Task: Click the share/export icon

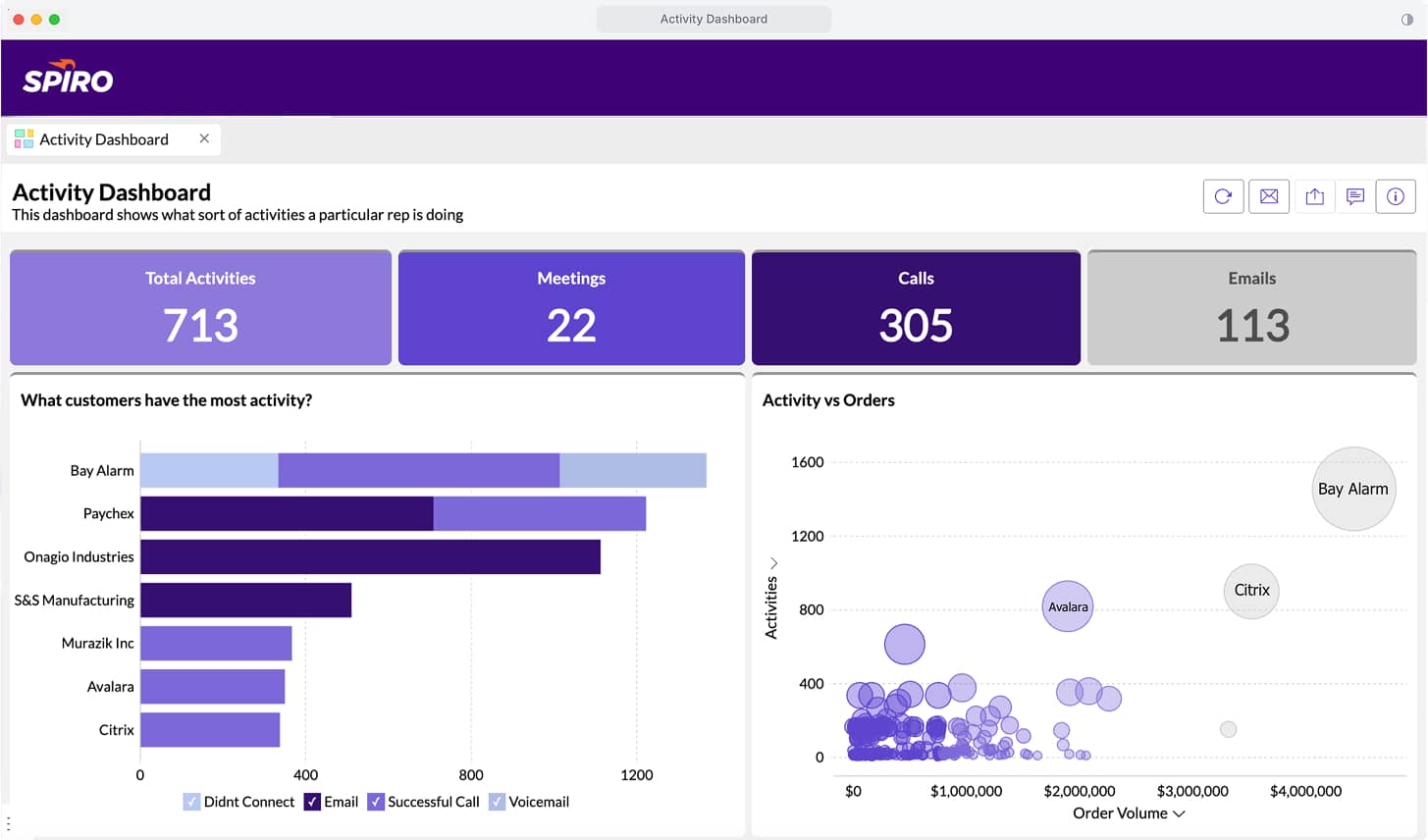Action: click(x=1315, y=196)
